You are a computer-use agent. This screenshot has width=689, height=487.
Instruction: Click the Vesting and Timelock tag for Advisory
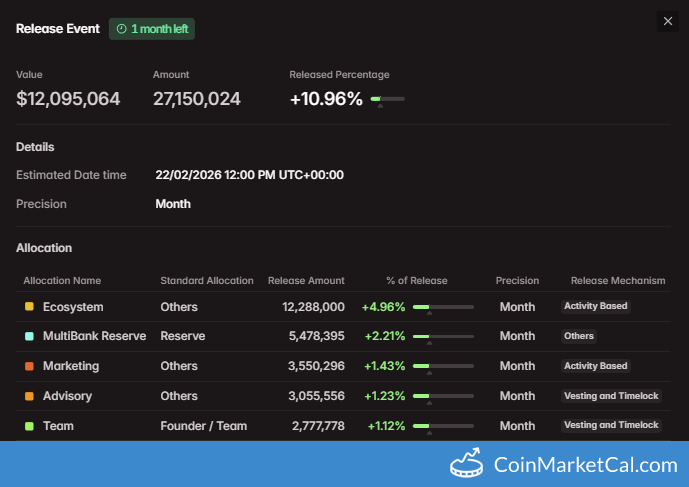click(x=611, y=396)
